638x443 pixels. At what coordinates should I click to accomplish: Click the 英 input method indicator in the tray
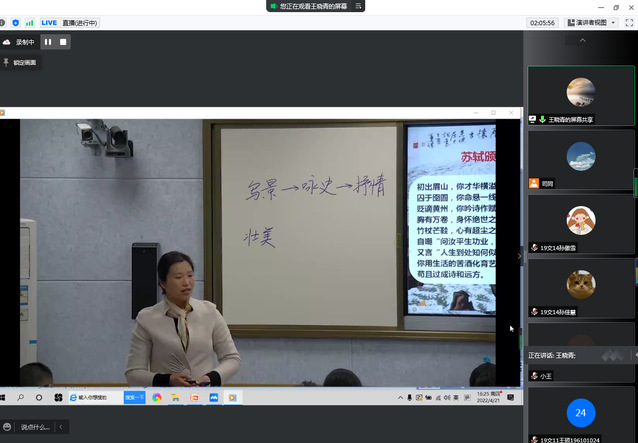pos(457,398)
